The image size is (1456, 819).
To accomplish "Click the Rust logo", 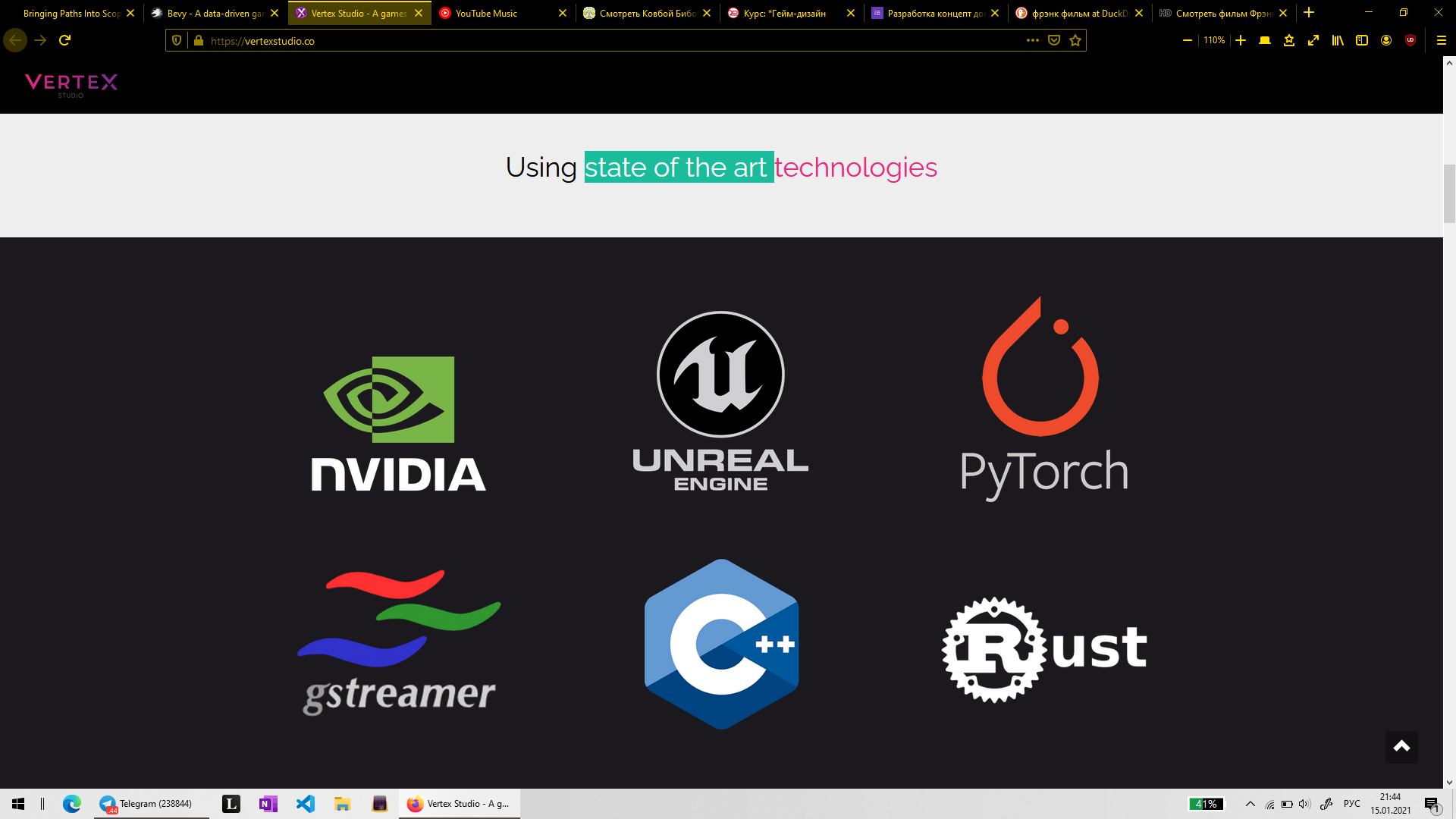I will click(1044, 649).
